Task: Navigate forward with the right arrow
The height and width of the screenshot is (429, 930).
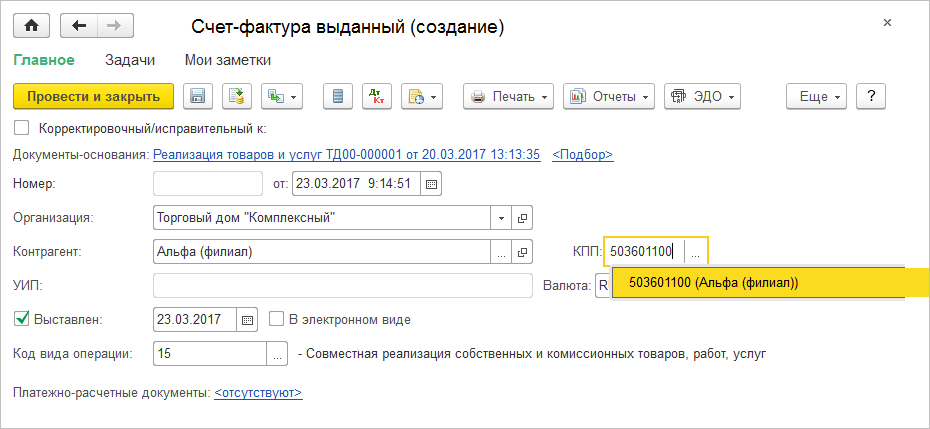Action: tap(115, 26)
